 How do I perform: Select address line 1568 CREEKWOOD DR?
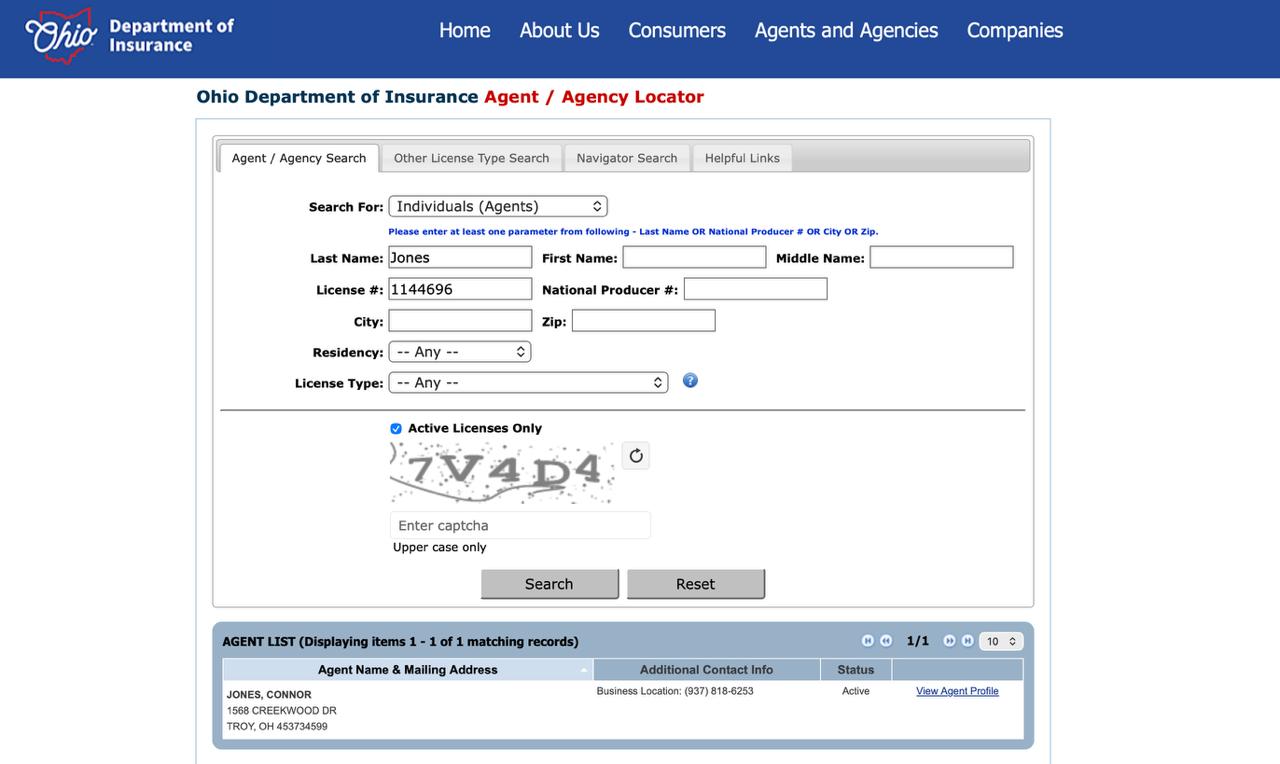(282, 711)
